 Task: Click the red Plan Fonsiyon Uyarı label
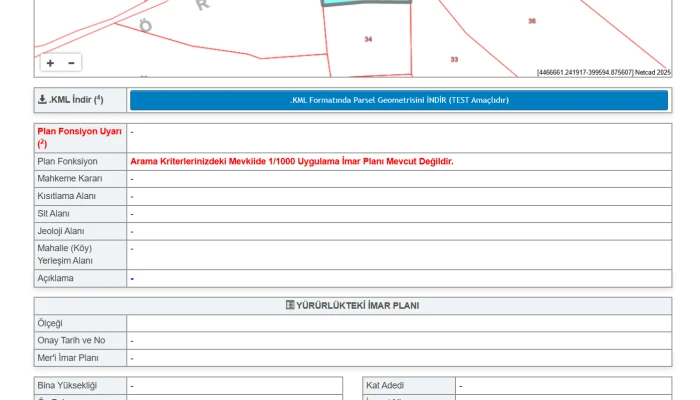pyautogui.click(x=79, y=131)
